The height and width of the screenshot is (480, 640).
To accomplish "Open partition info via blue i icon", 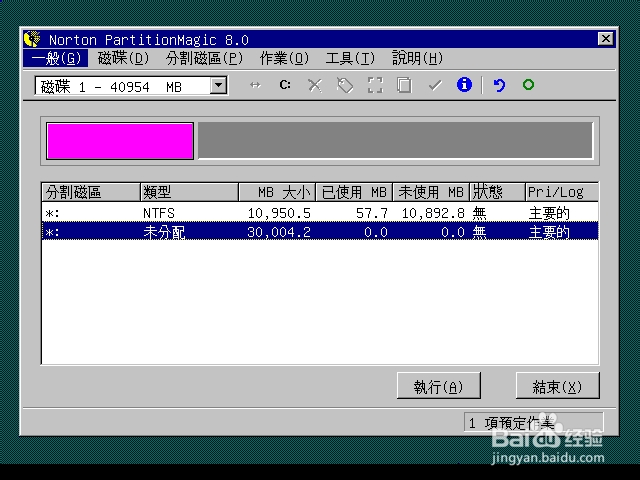I will [x=464, y=85].
